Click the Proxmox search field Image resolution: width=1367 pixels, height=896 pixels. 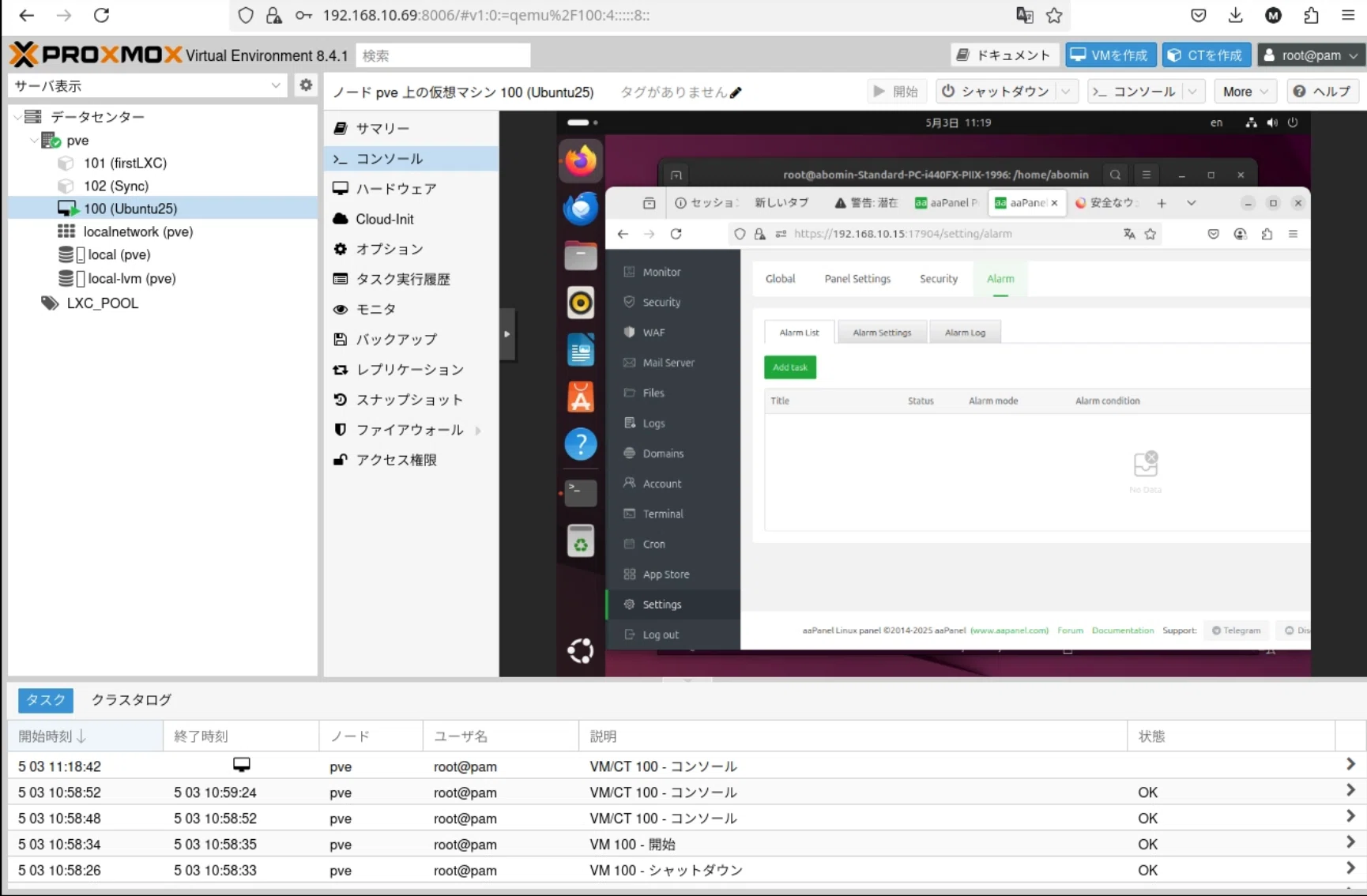point(443,55)
